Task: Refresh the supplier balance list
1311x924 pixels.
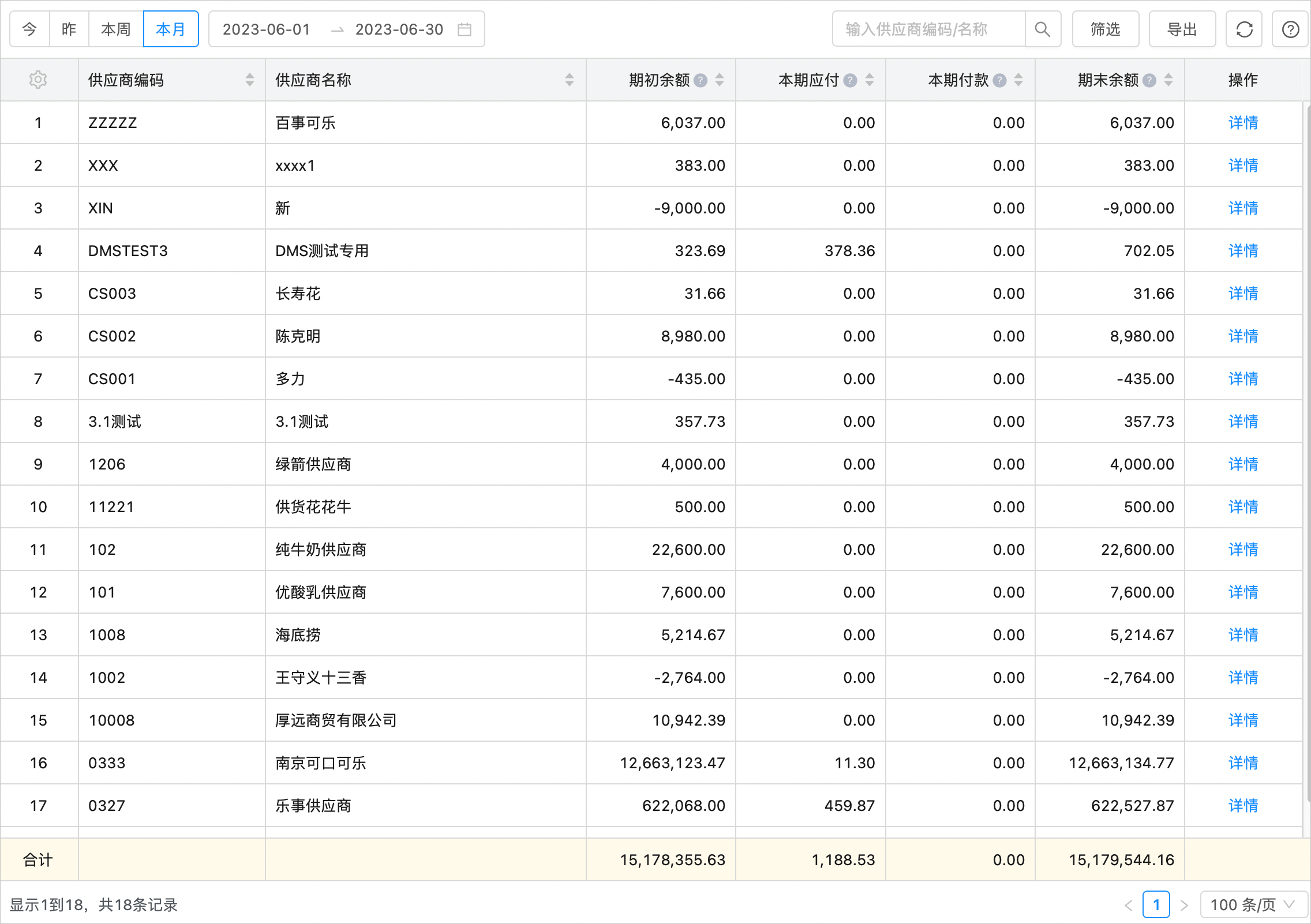Action: tap(1244, 29)
